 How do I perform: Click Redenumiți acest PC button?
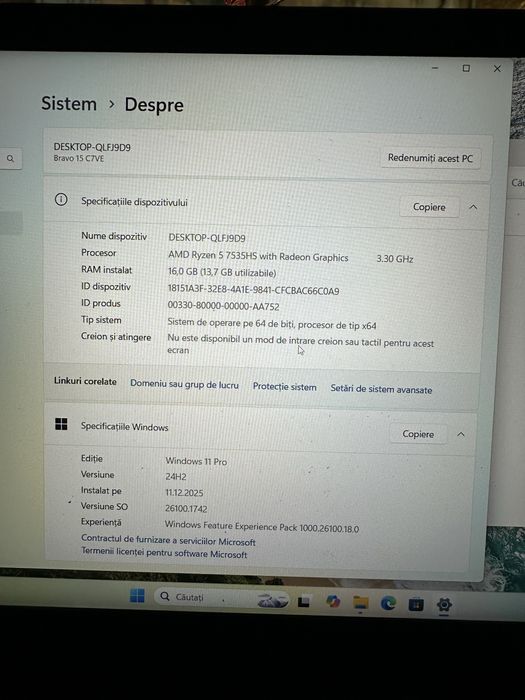coord(430,158)
